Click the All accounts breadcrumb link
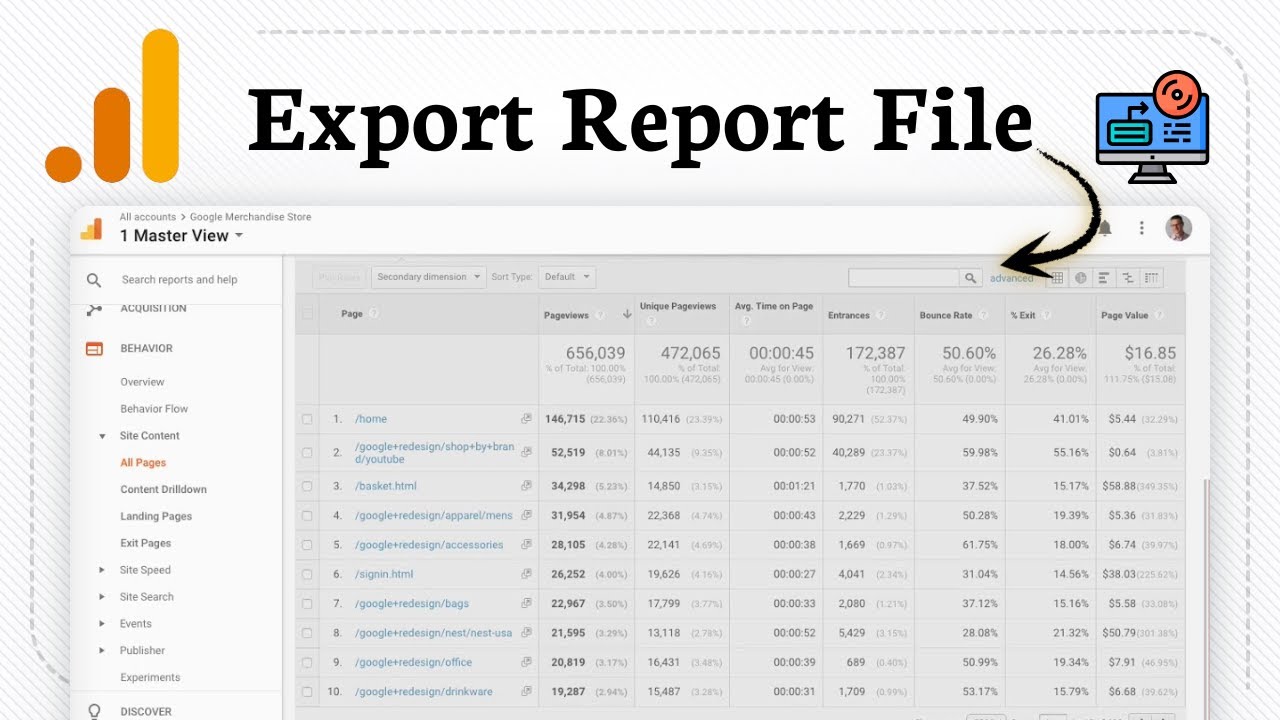The height and width of the screenshot is (720, 1280). point(148,217)
